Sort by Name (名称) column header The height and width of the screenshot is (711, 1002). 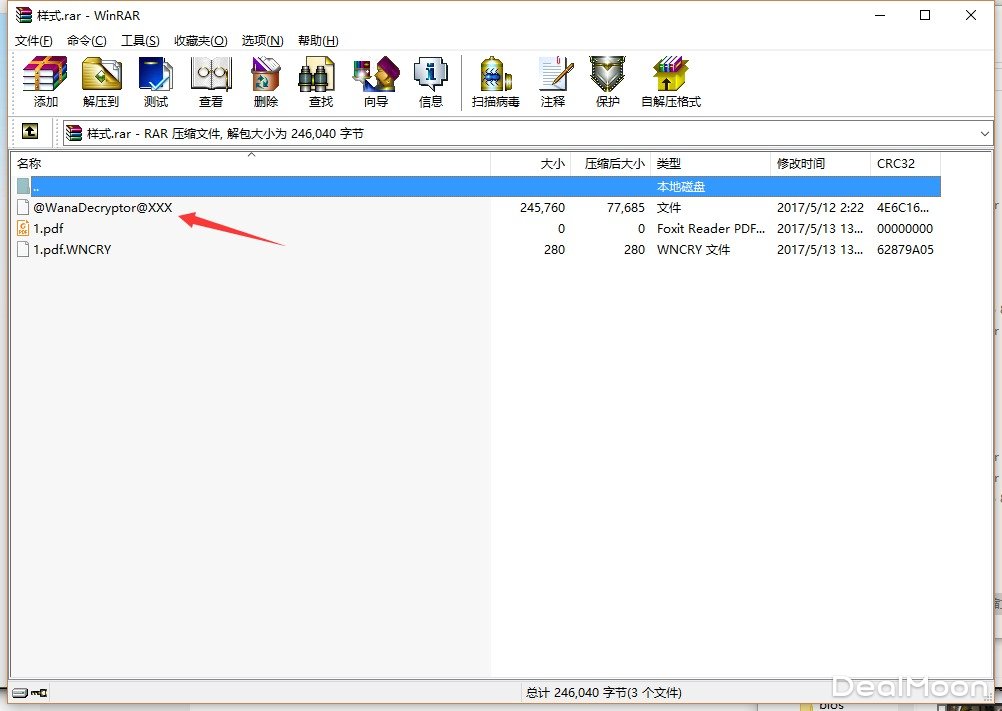[30, 164]
